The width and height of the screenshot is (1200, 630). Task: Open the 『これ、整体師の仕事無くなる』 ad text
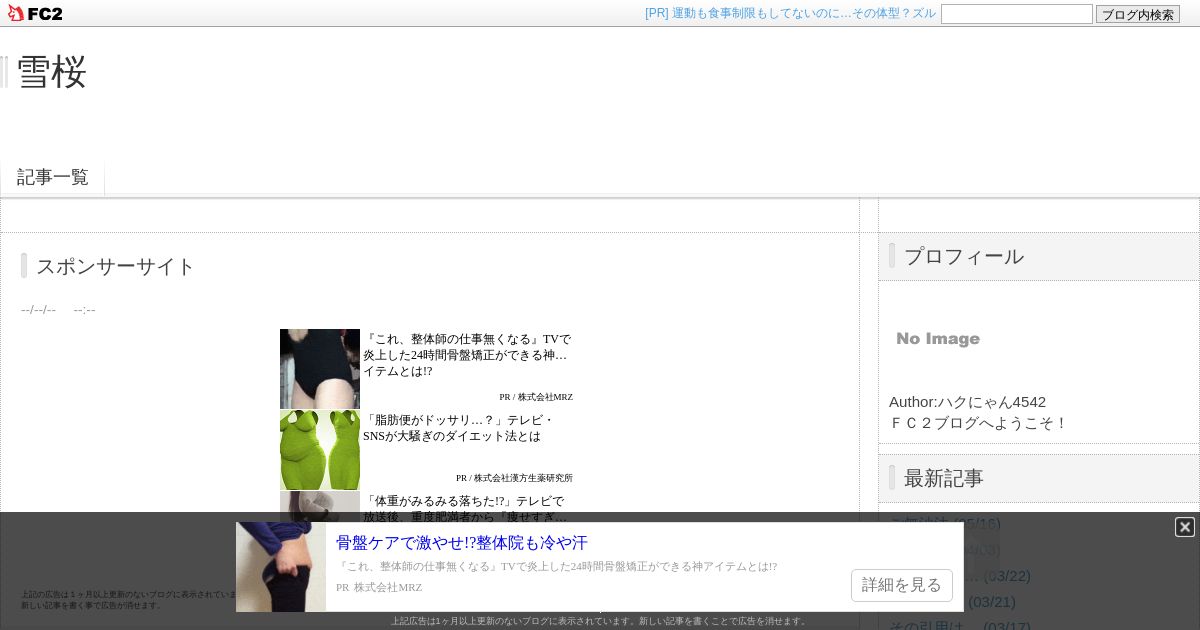467,355
